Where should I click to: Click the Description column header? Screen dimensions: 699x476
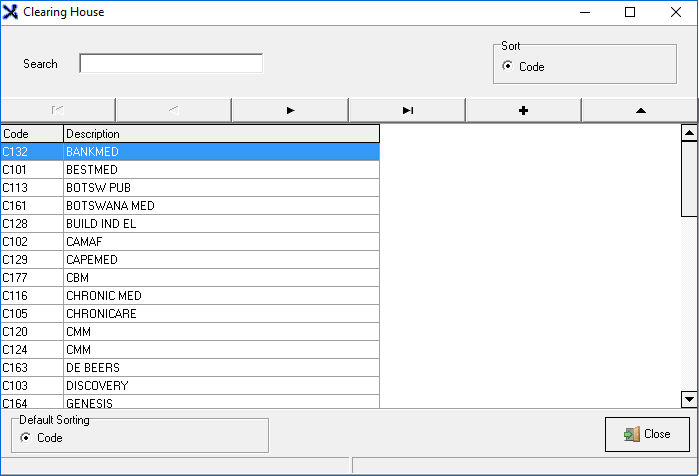(x=222, y=134)
